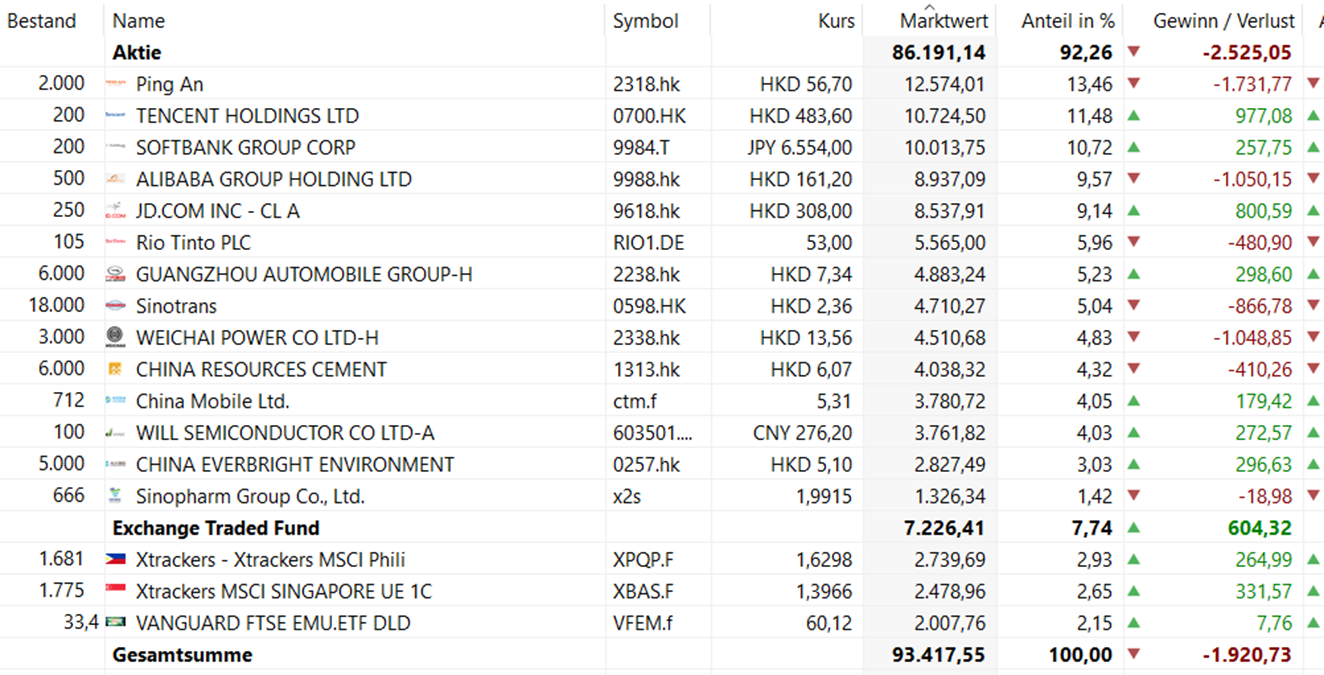Click the Sinopharm Group logo icon

115,496
